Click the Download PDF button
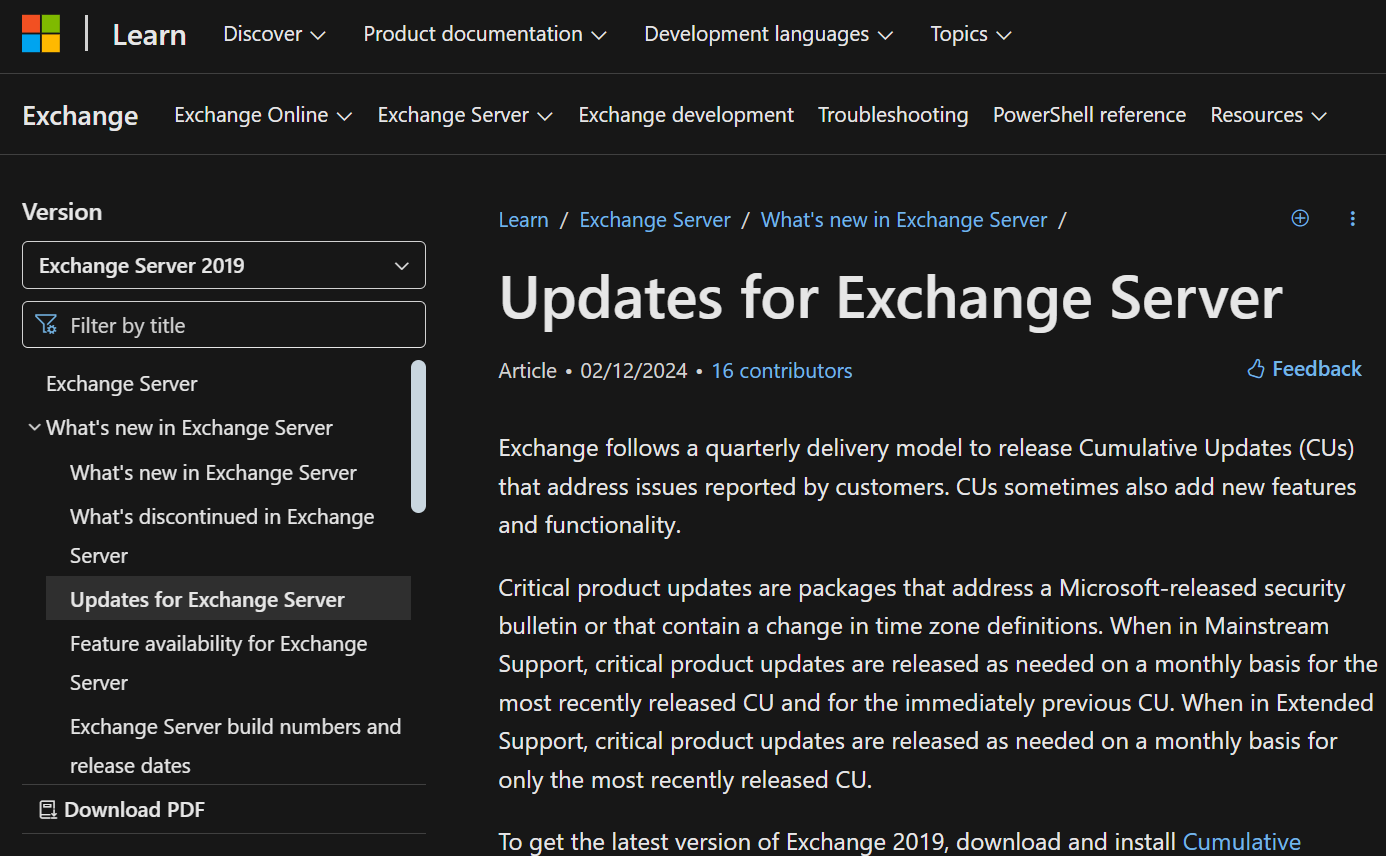This screenshot has height=856, width=1386. 122,810
